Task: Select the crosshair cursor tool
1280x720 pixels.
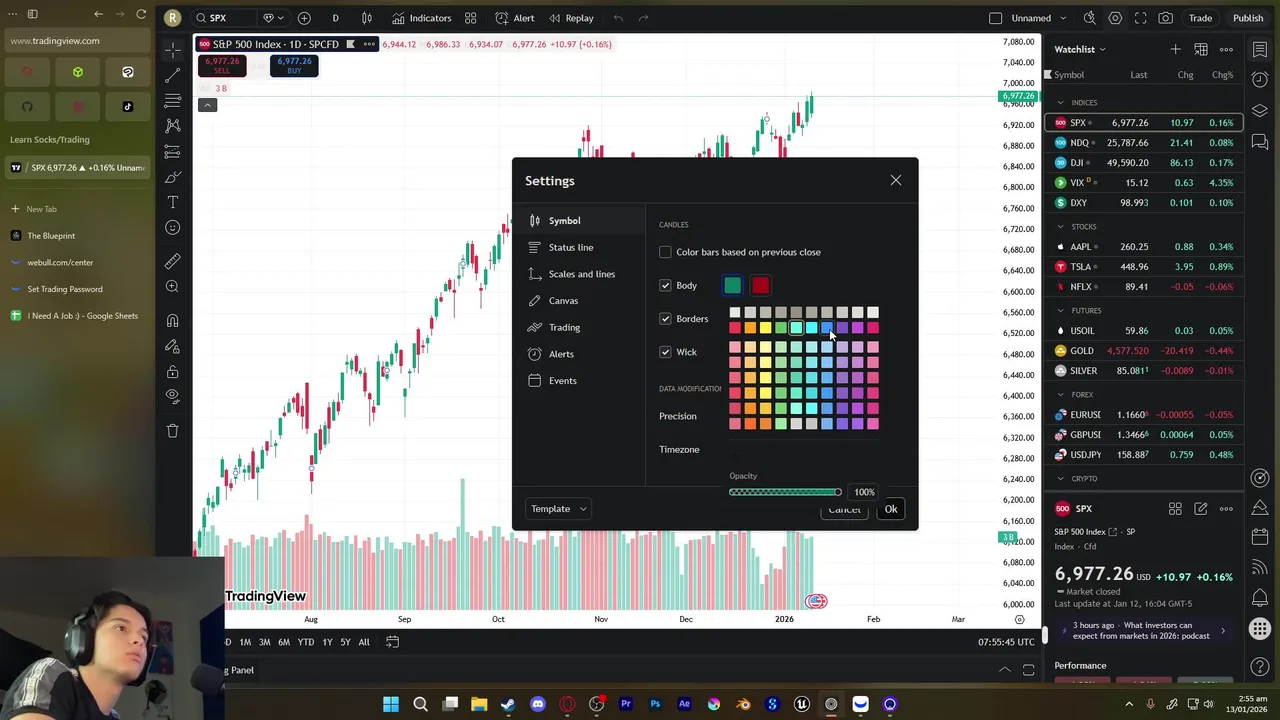Action: click(172, 49)
